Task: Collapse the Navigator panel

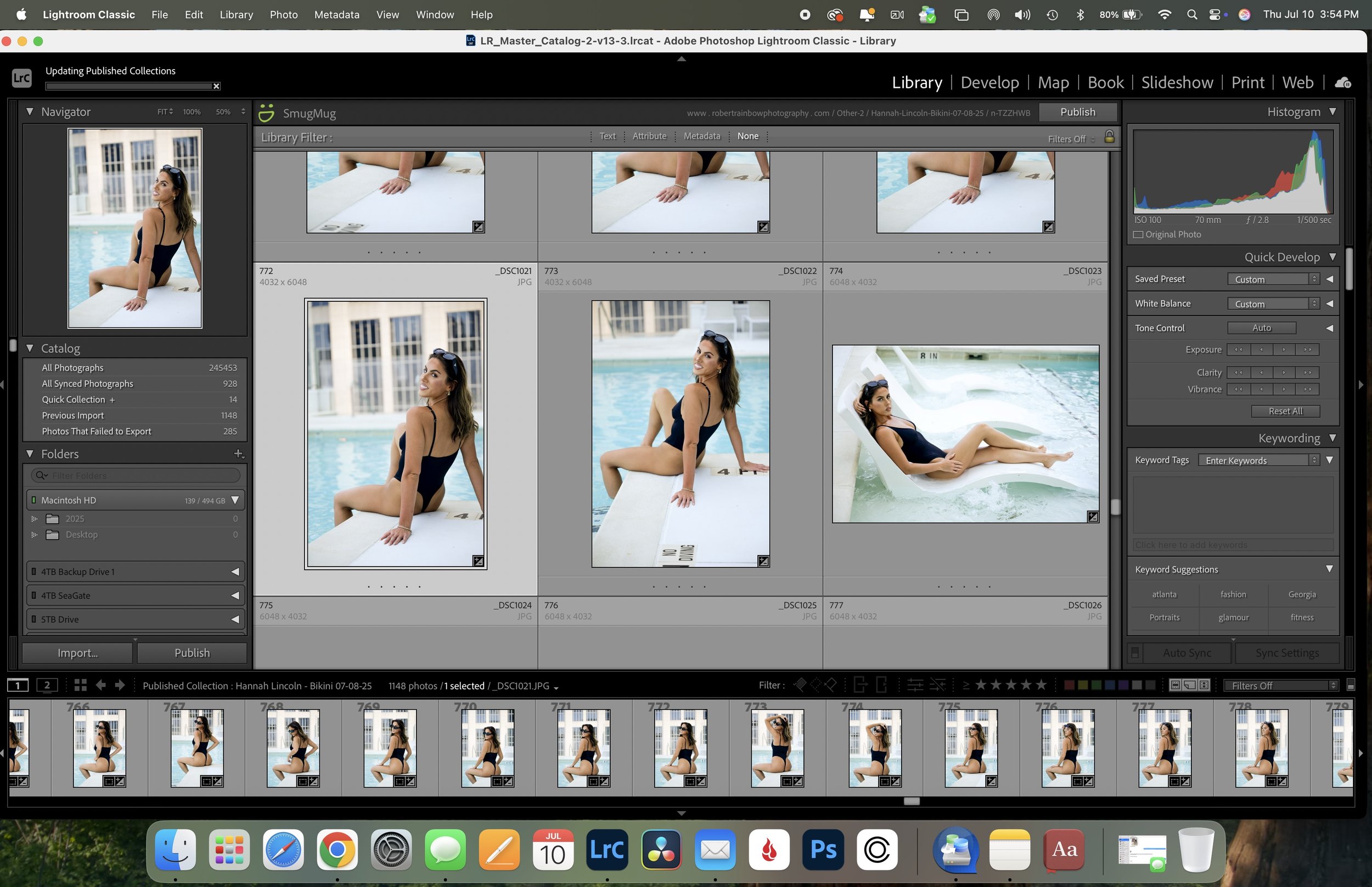Action: (30, 112)
